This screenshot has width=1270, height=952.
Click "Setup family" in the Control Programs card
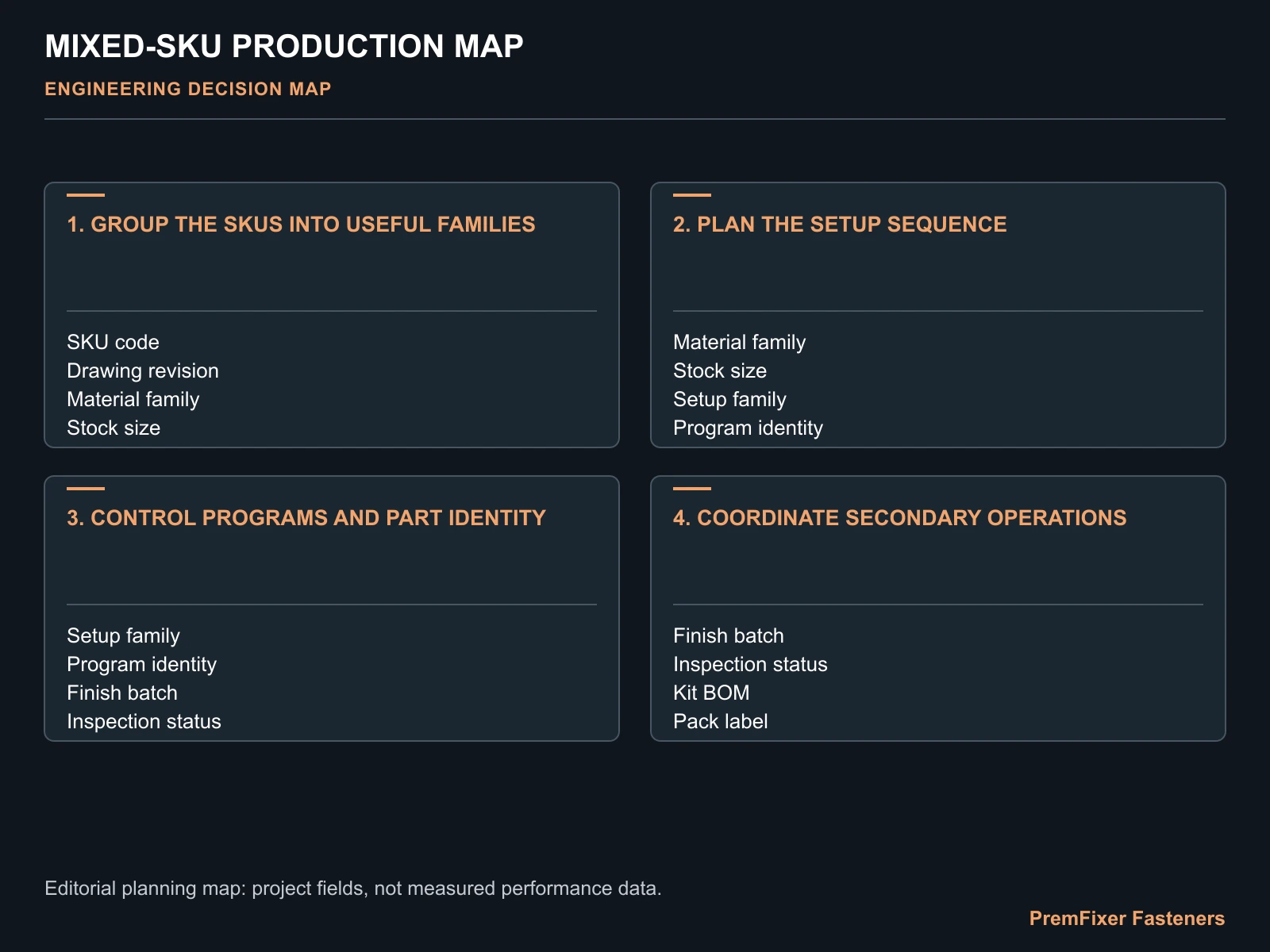(x=124, y=635)
